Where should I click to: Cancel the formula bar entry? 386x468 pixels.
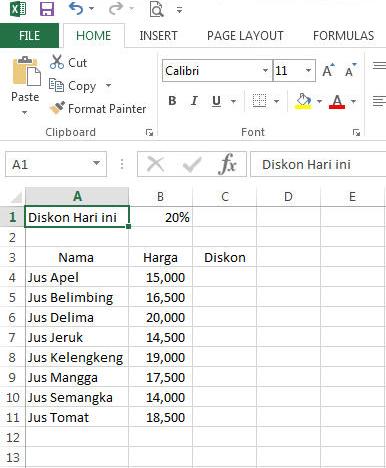[x=156, y=164]
